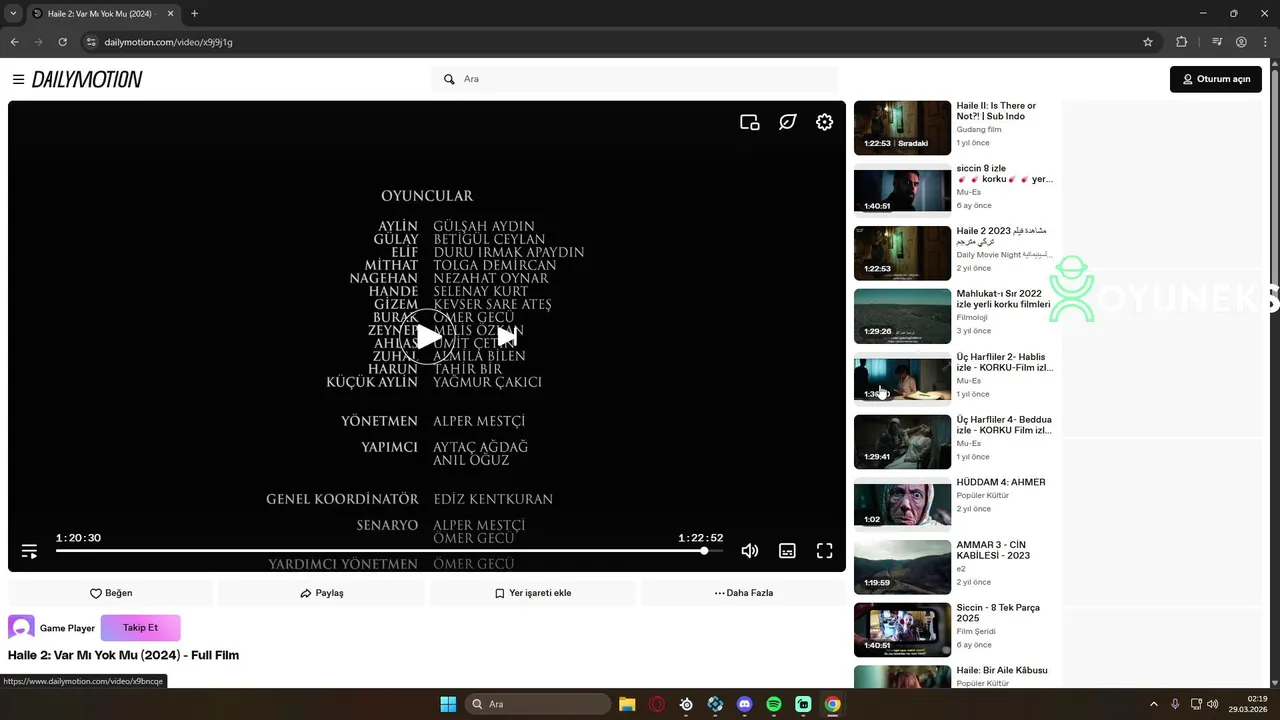Click the taskbar 'Ara' search box
Viewport: 1280px width, 720px height.
[x=538, y=704]
